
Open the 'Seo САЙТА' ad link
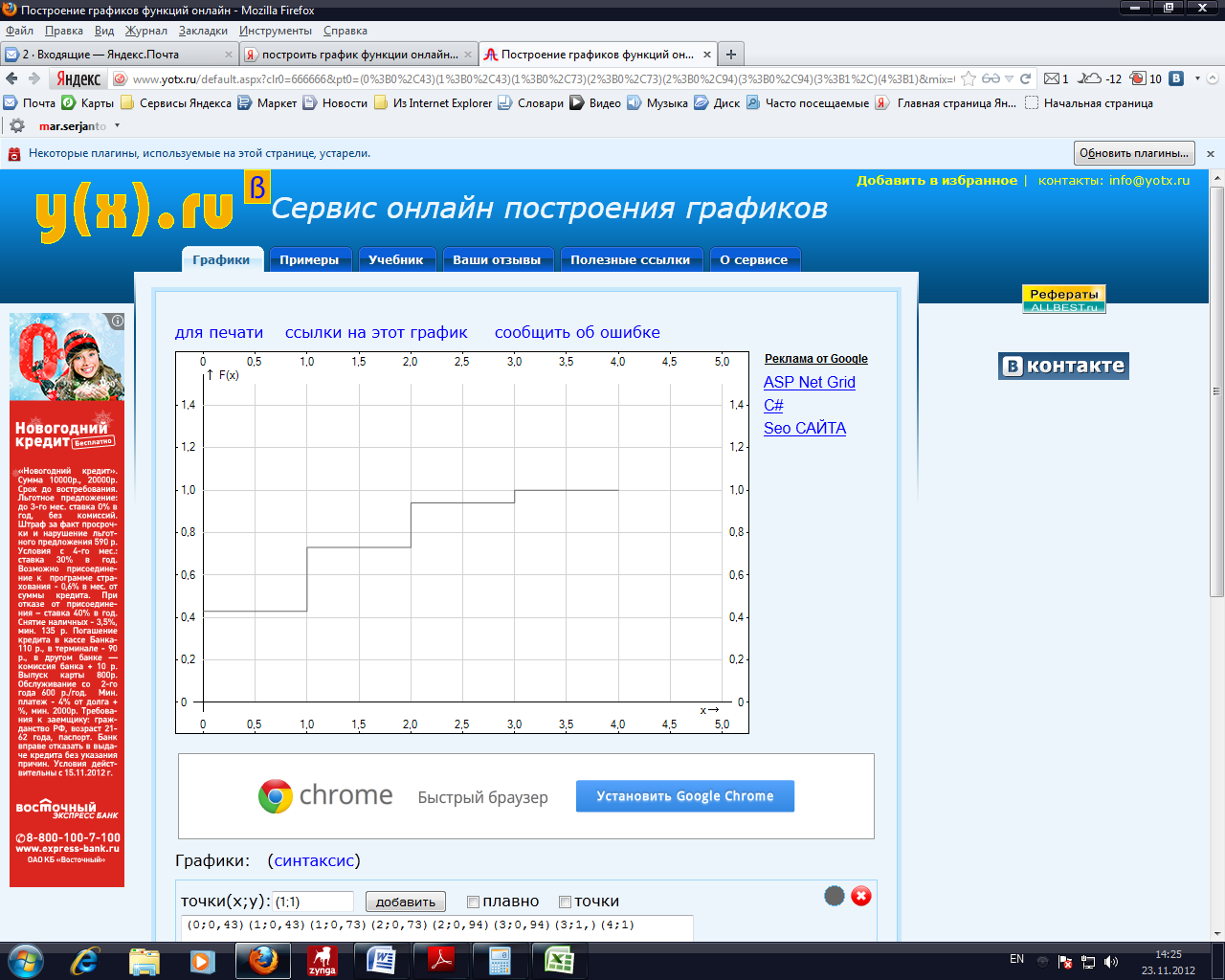click(805, 428)
